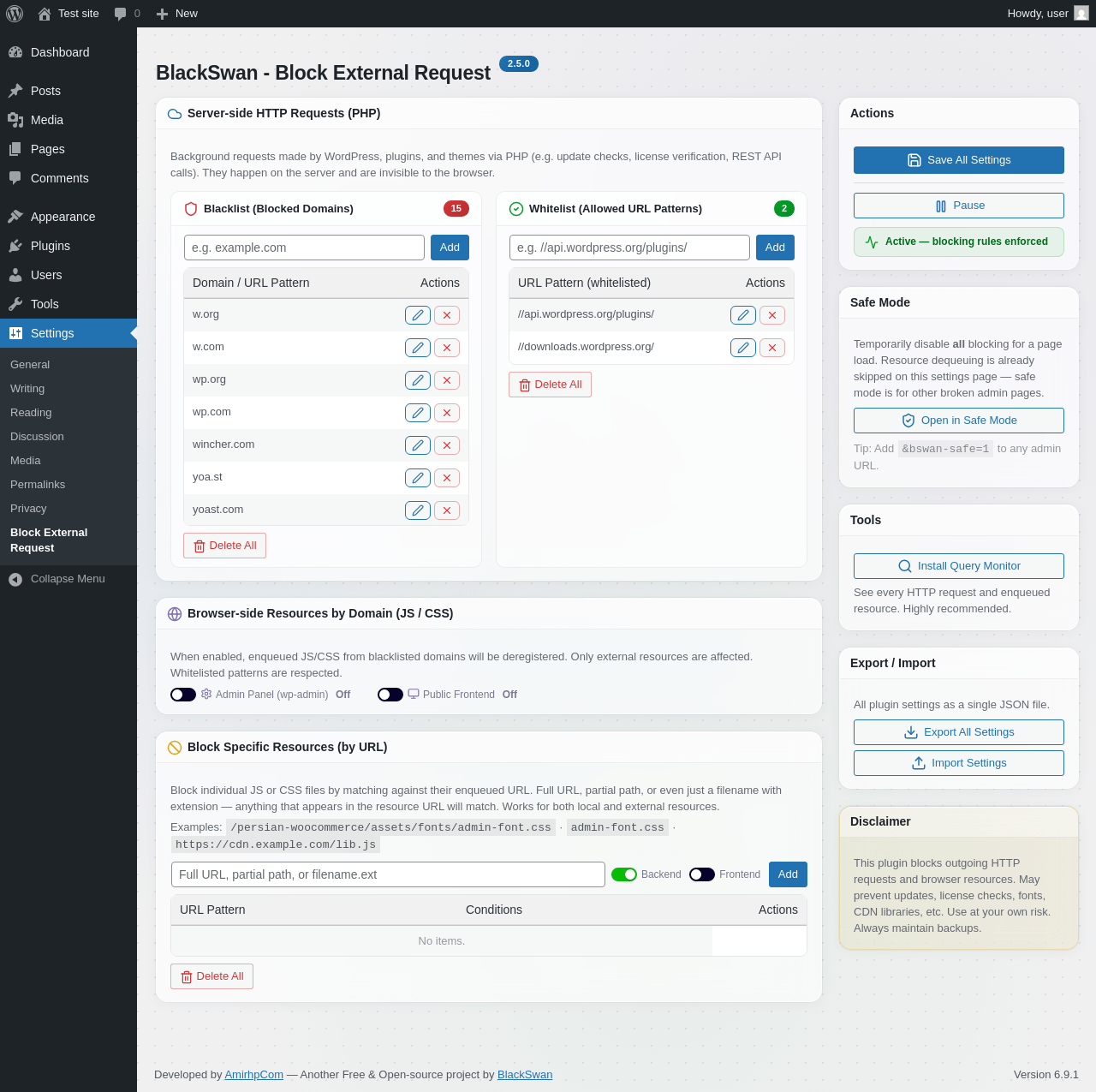Delete the wp.org blacklist entry
The height and width of the screenshot is (1092, 1096).
(x=447, y=380)
